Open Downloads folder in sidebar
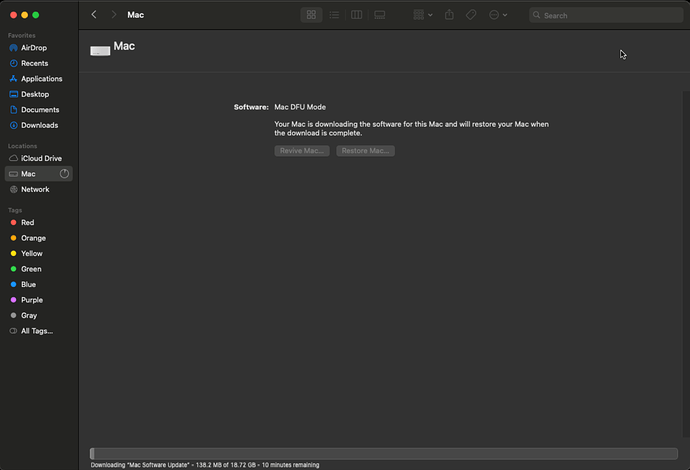 point(39,125)
